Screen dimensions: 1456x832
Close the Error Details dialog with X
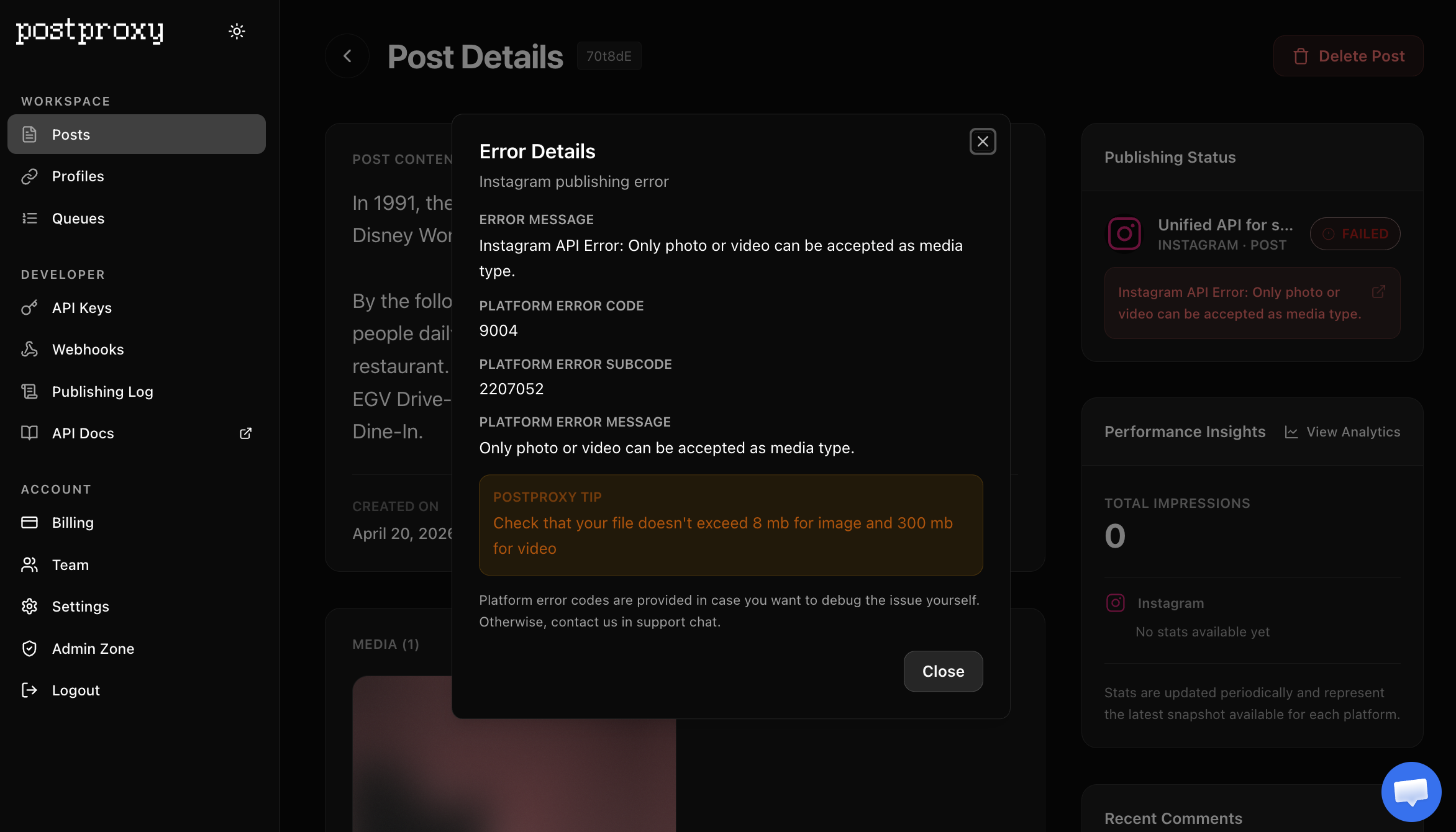[x=983, y=142]
